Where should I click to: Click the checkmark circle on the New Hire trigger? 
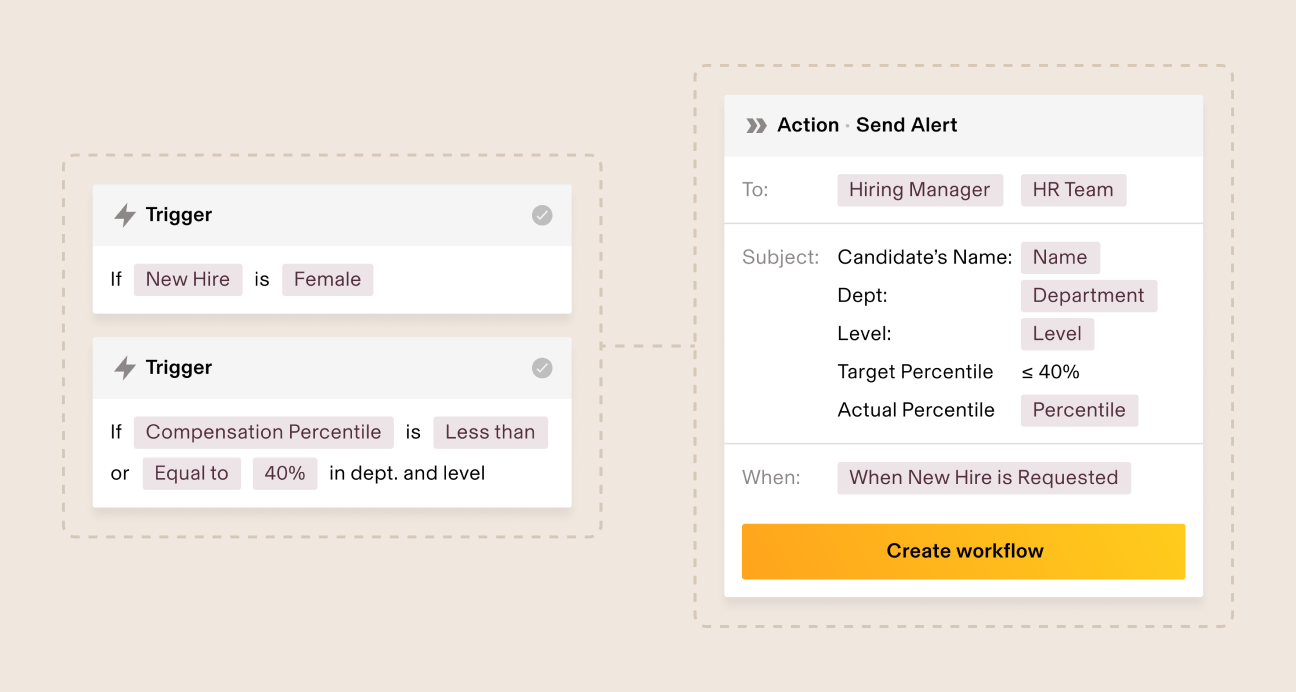point(541,214)
